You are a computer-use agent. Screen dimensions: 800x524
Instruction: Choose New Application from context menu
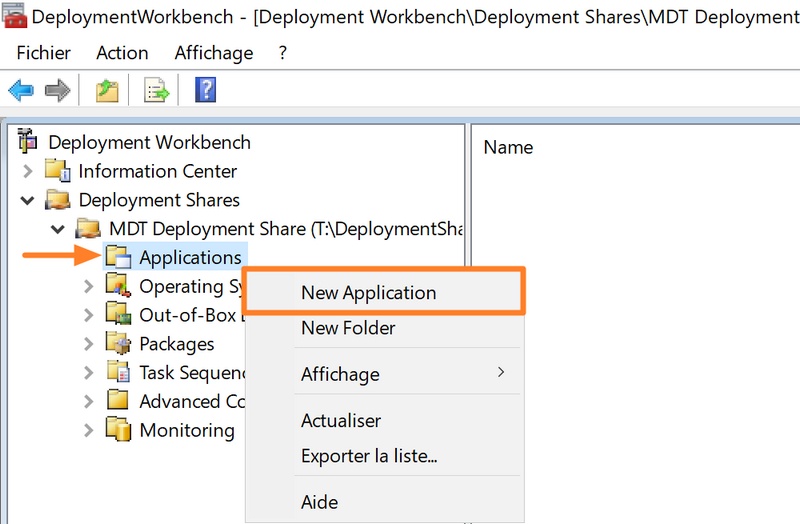pyautogui.click(x=368, y=293)
